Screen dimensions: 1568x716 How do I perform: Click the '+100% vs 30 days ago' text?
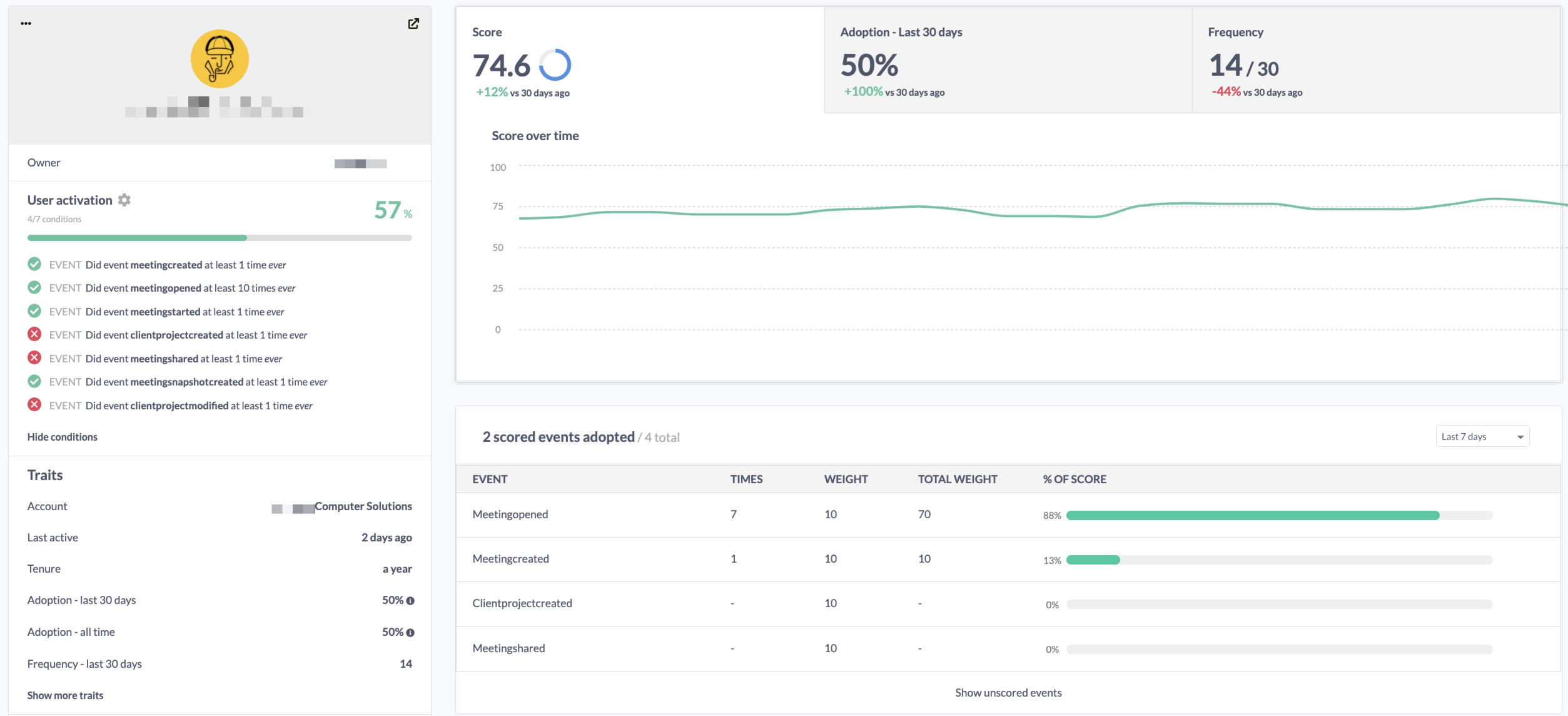(x=894, y=92)
